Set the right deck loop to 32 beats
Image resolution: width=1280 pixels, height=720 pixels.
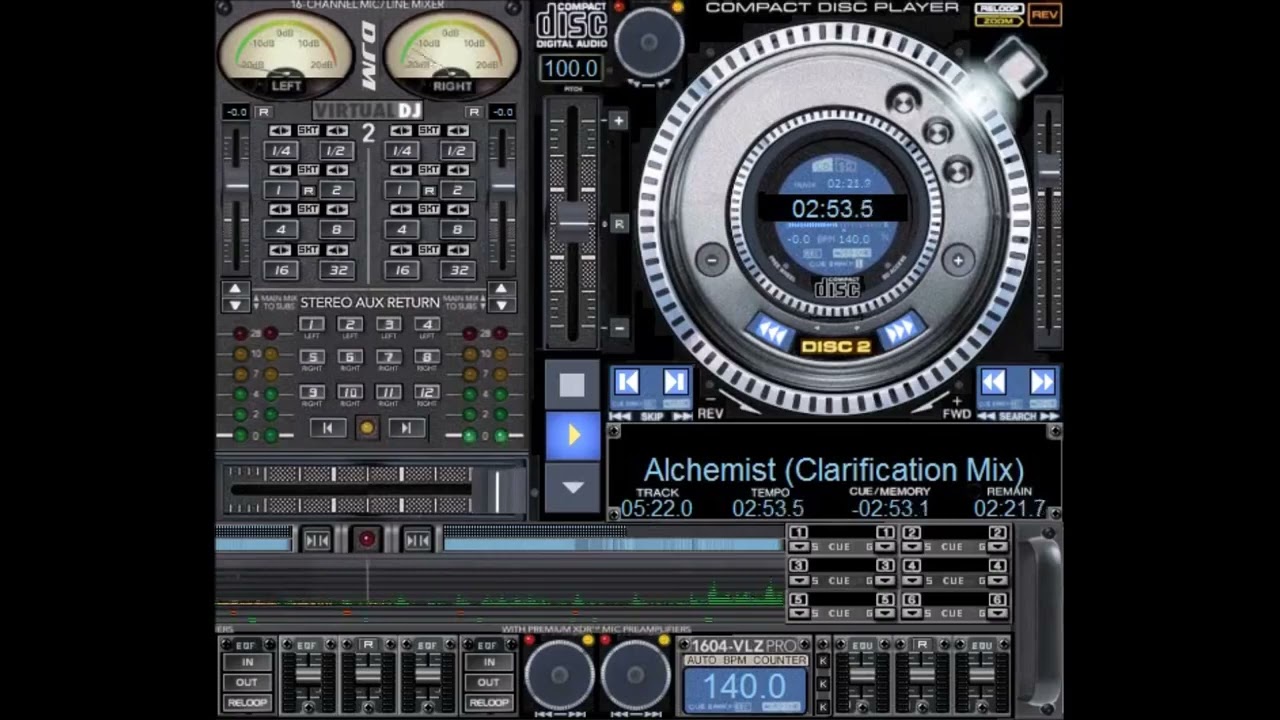458,270
